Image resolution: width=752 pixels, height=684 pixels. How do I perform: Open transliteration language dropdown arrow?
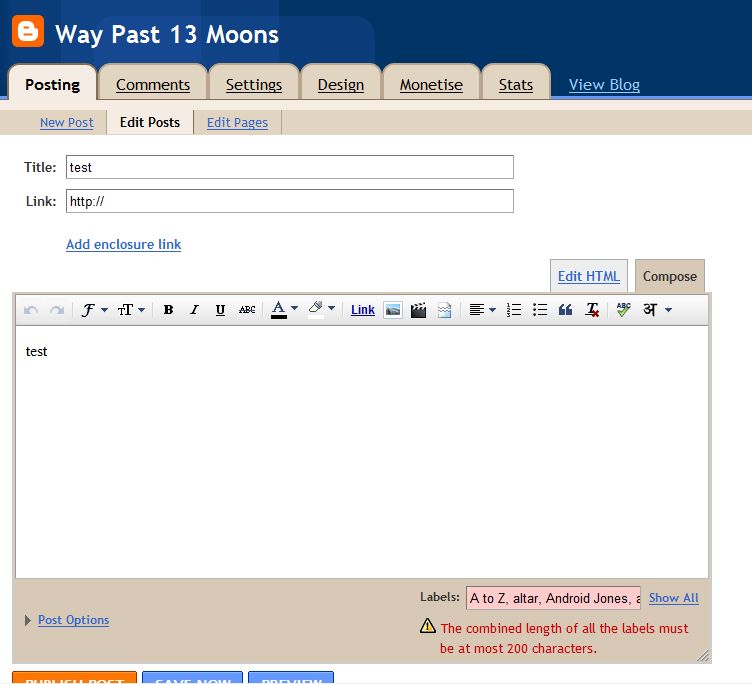[669, 310]
